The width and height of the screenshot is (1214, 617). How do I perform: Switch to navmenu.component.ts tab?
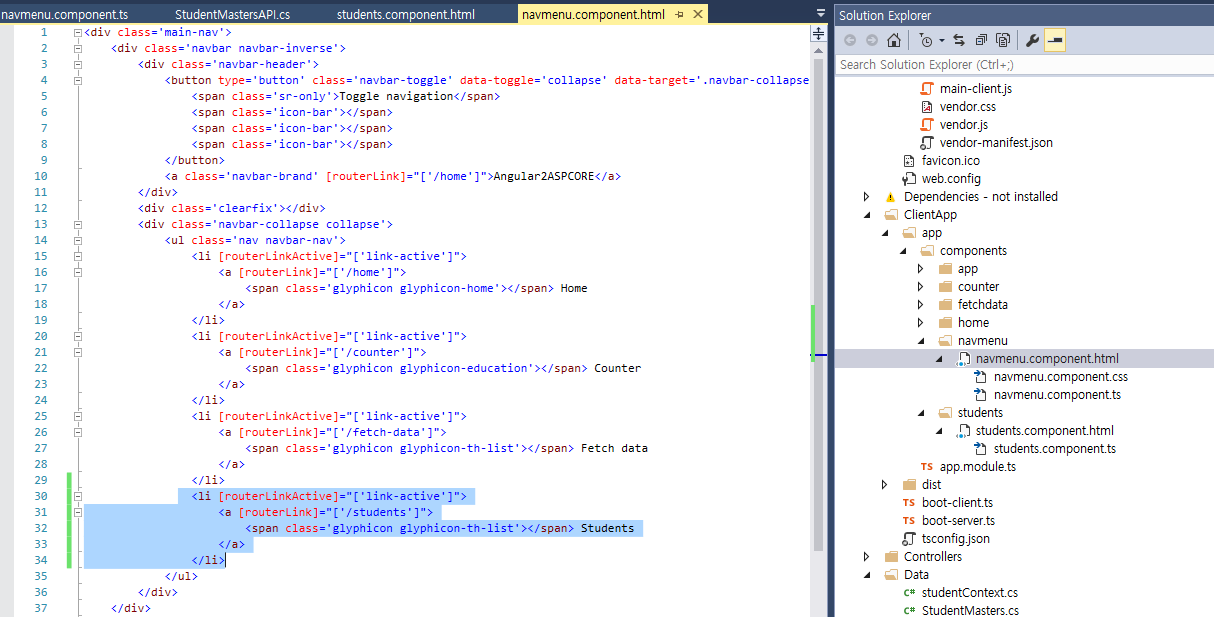65,15
